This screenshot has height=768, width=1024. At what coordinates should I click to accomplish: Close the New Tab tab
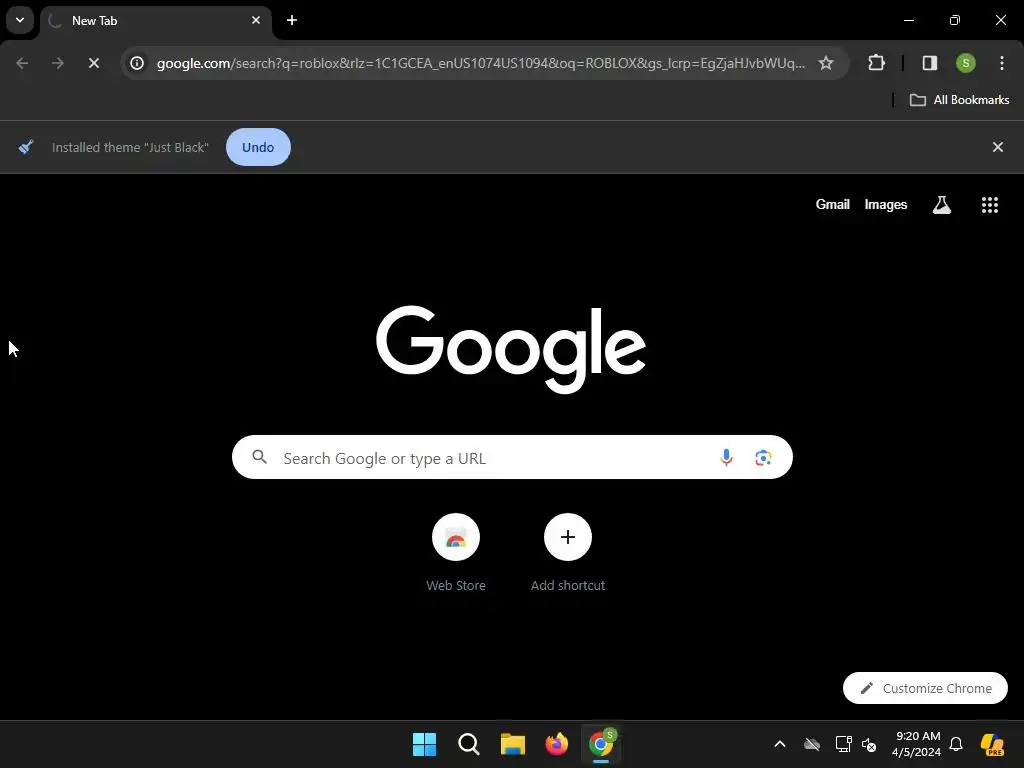tap(256, 20)
